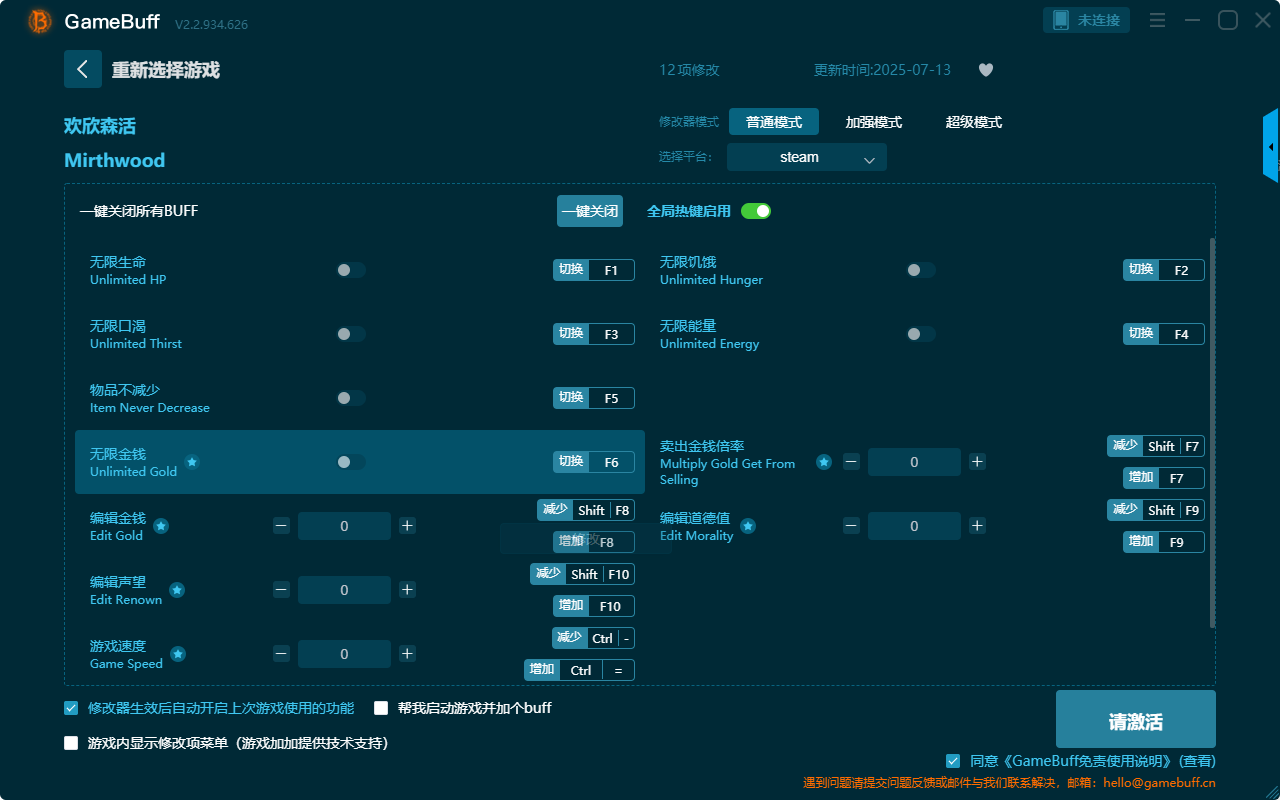Enable the Unlimited HP toggle
The image size is (1280, 800).
point(351,270)
